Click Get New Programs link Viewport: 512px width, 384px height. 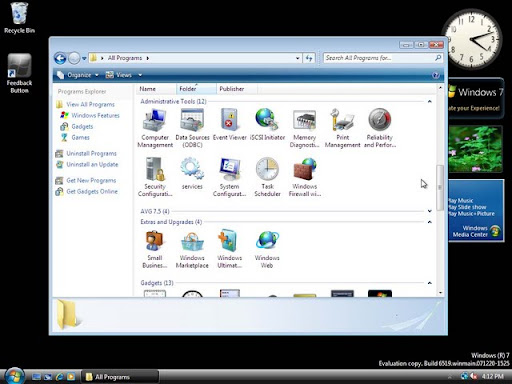click(x=91, y=180)
